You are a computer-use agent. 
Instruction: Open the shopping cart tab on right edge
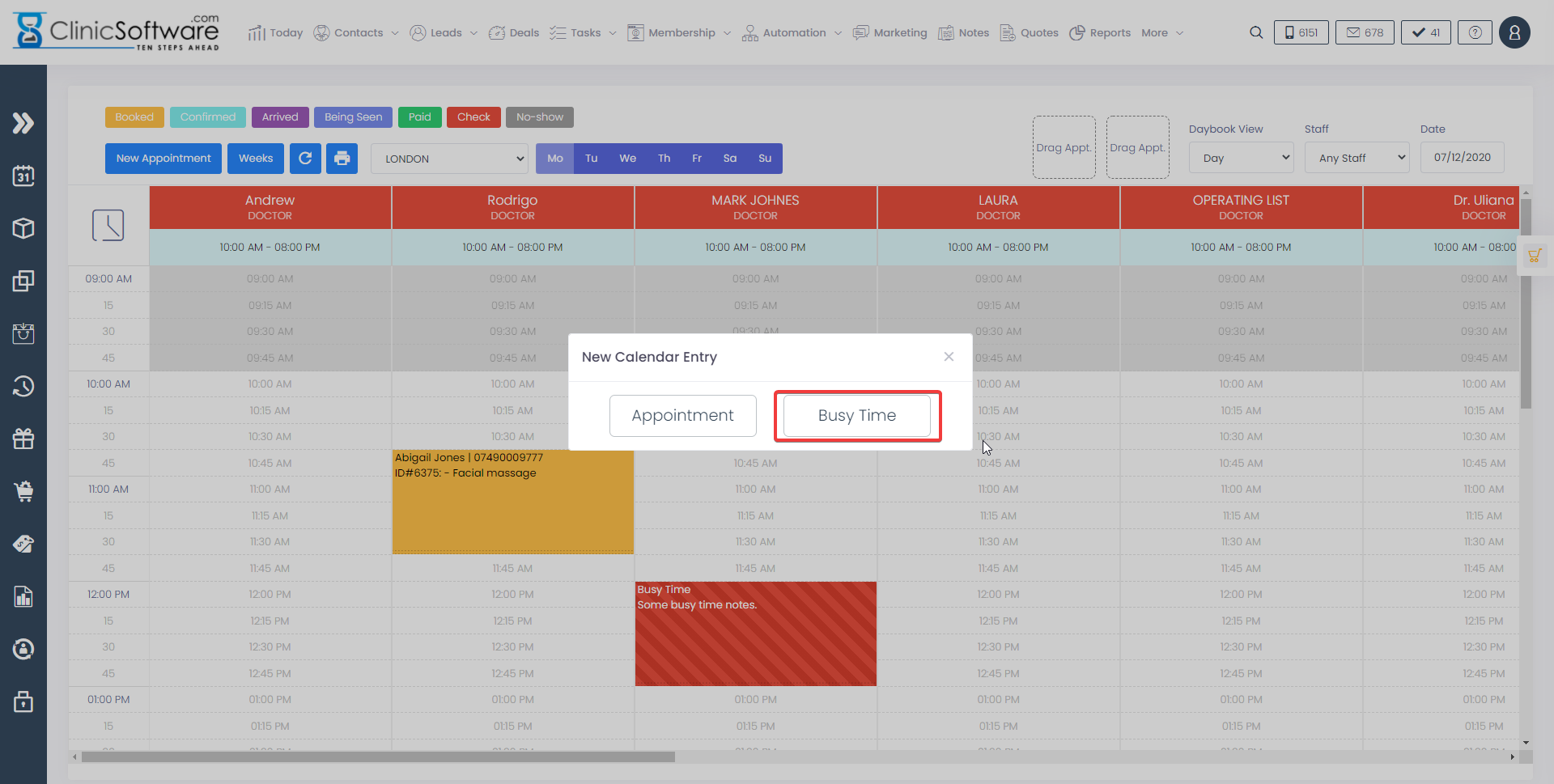(x=1534, y=256)
